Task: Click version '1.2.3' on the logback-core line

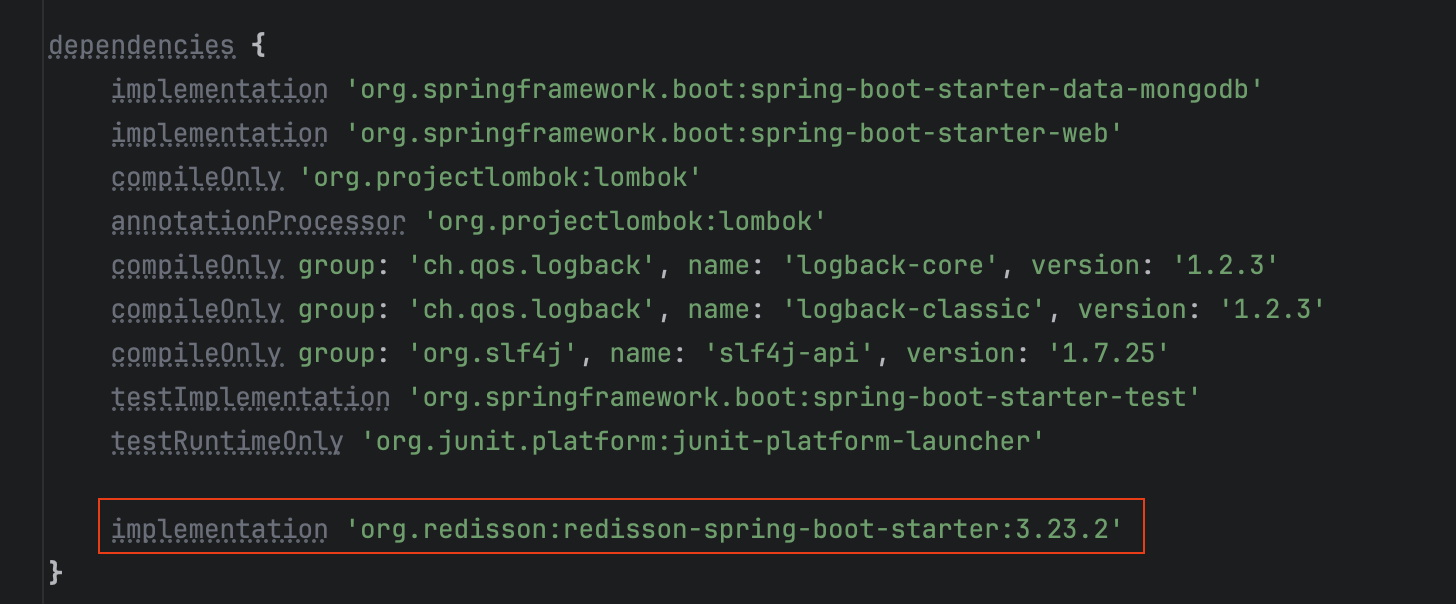Action: click(1225, 266)
